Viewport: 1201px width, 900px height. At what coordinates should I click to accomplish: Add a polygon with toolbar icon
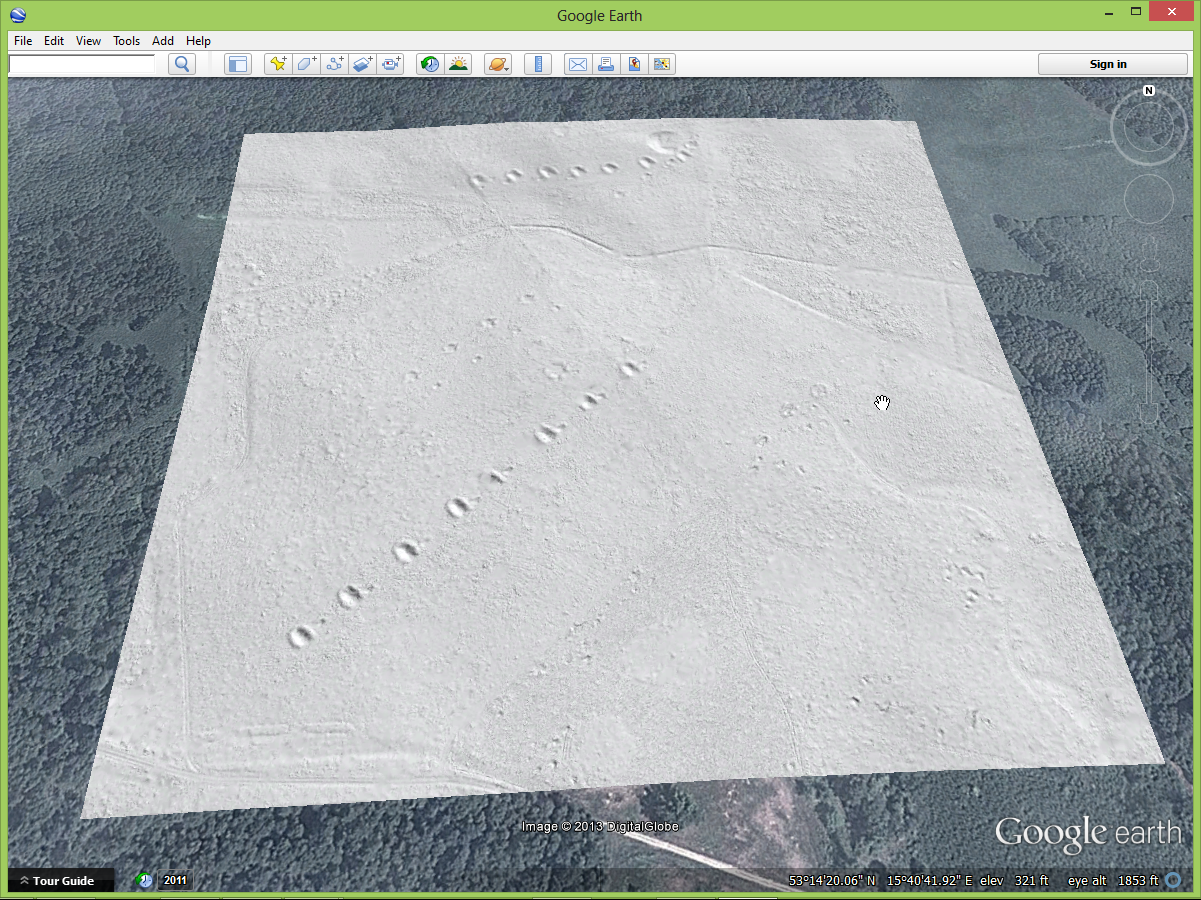coord(306,64)
